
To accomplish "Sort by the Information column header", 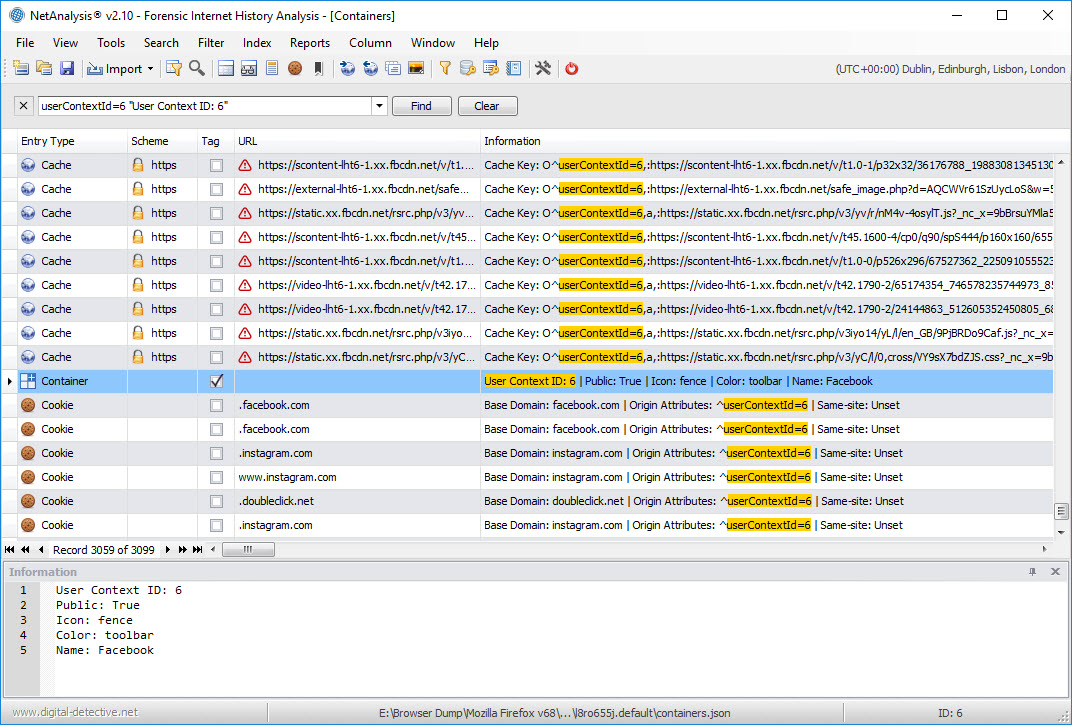I will (x=766, y=141).
